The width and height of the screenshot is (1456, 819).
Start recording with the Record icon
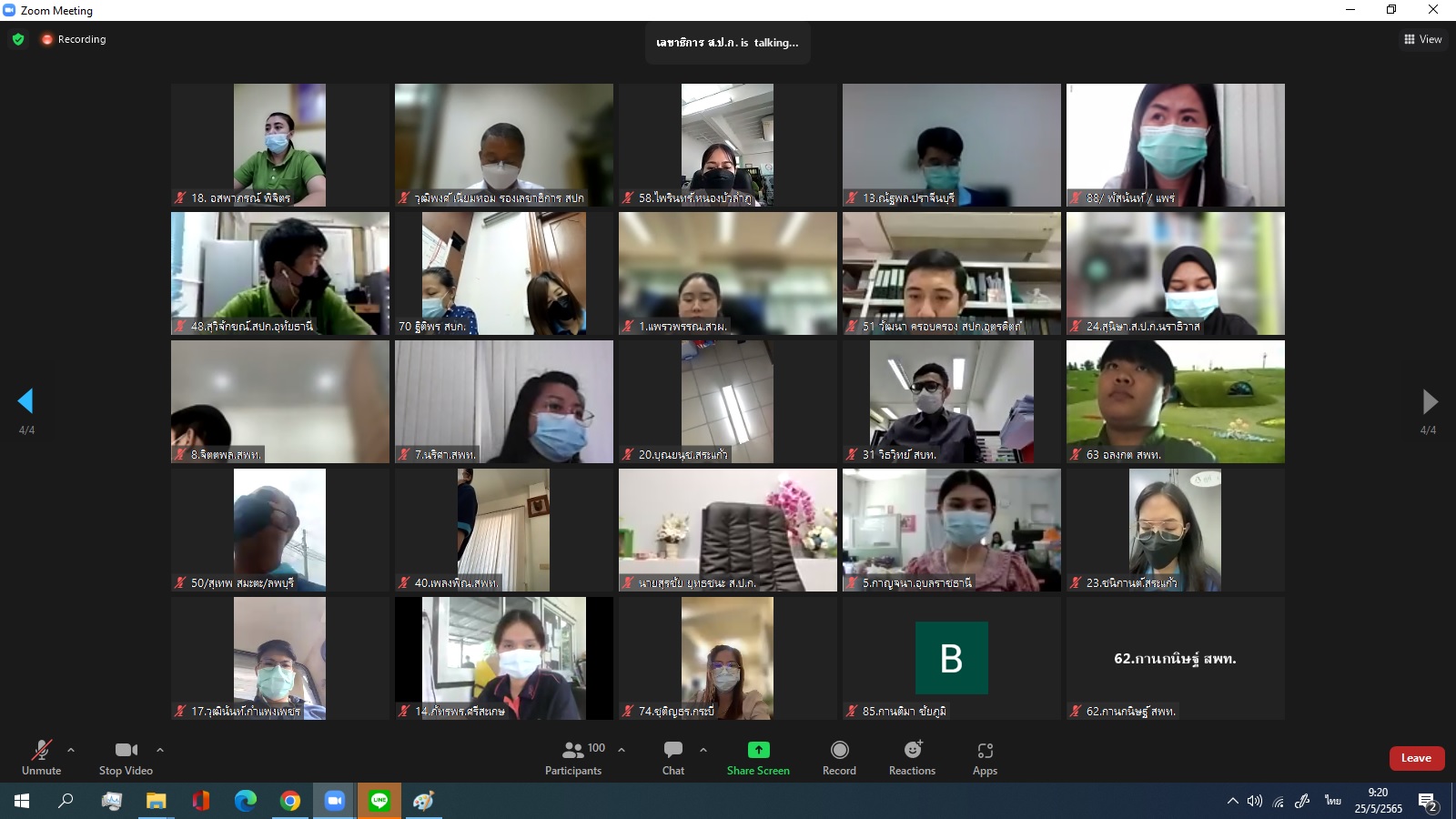pos(839,750)
